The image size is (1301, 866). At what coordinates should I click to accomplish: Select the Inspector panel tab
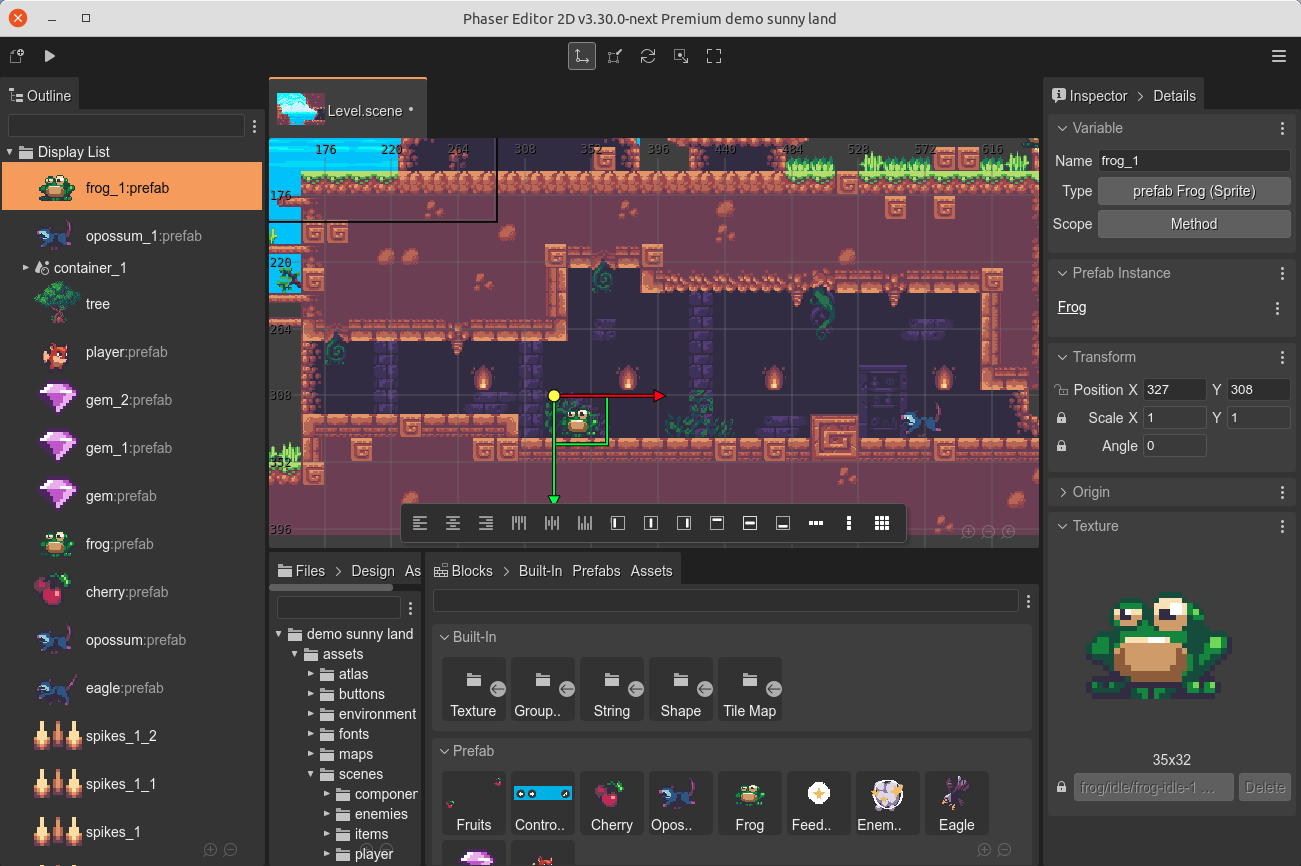(1089, 96)
